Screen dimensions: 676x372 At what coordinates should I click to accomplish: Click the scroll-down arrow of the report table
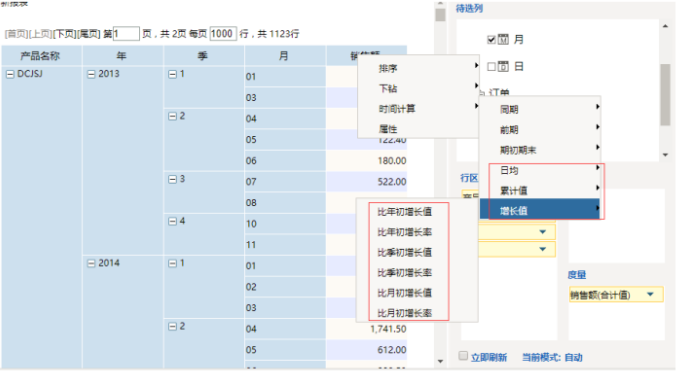coord(440,361)
